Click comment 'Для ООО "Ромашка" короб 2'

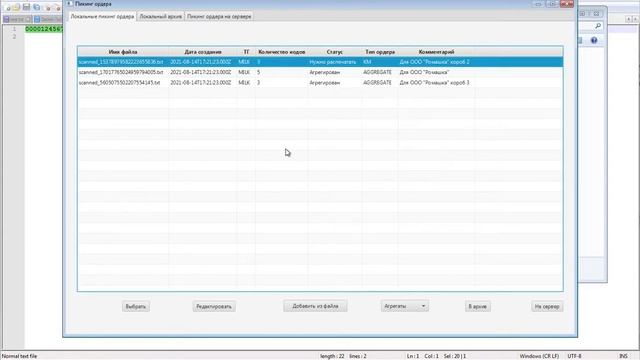(434, 62)
